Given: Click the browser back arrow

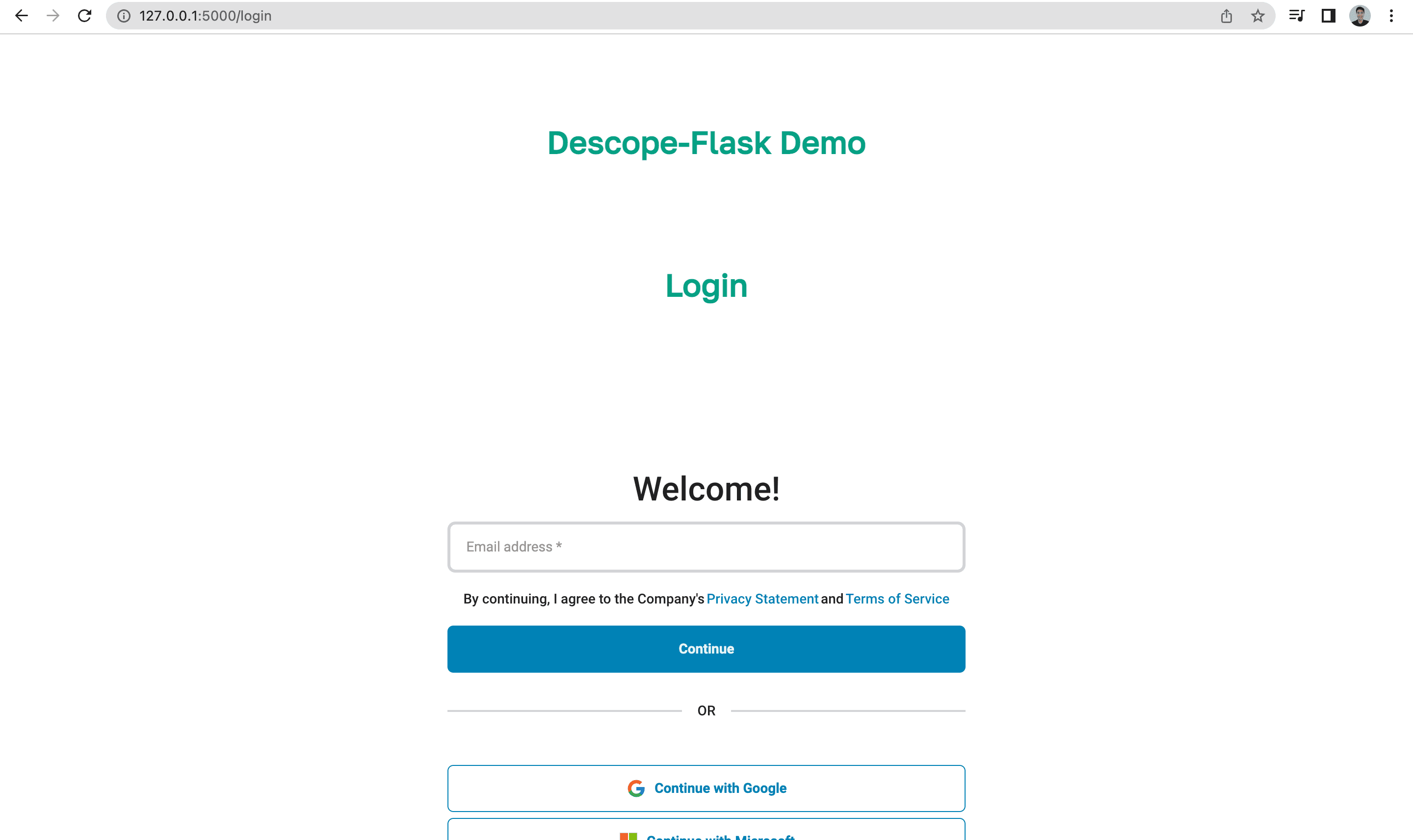Looking at the screenshot, I should pos(22,16).
